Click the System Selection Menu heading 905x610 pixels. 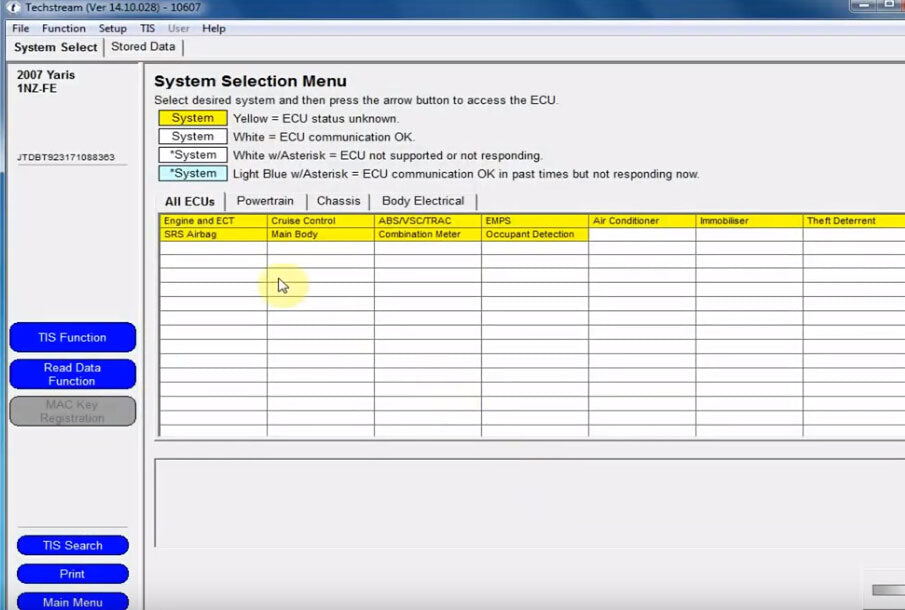(x=250, y=81)
